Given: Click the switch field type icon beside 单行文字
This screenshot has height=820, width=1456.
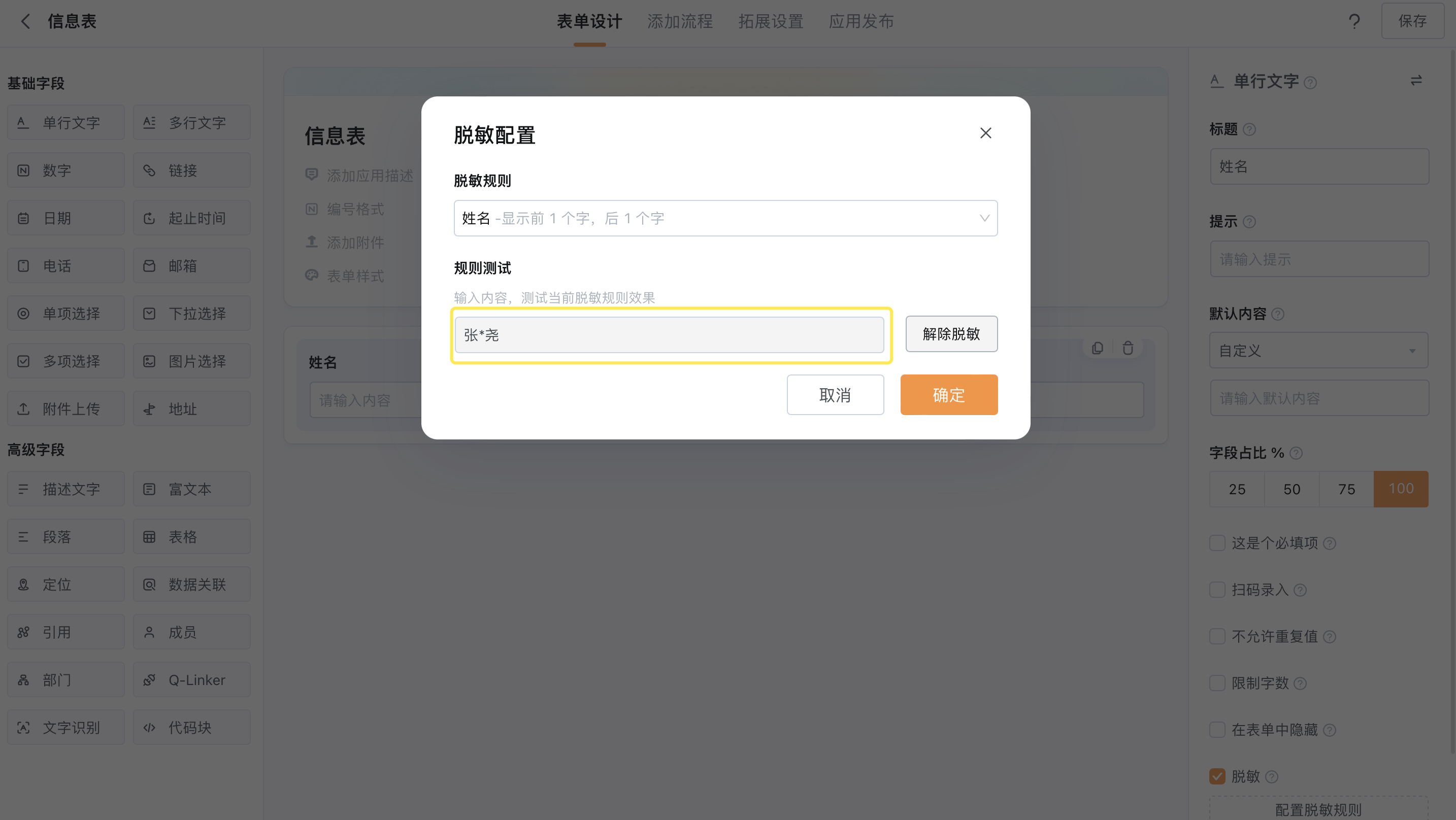Looking at the screenshot, I should (x=1416, y=81).
